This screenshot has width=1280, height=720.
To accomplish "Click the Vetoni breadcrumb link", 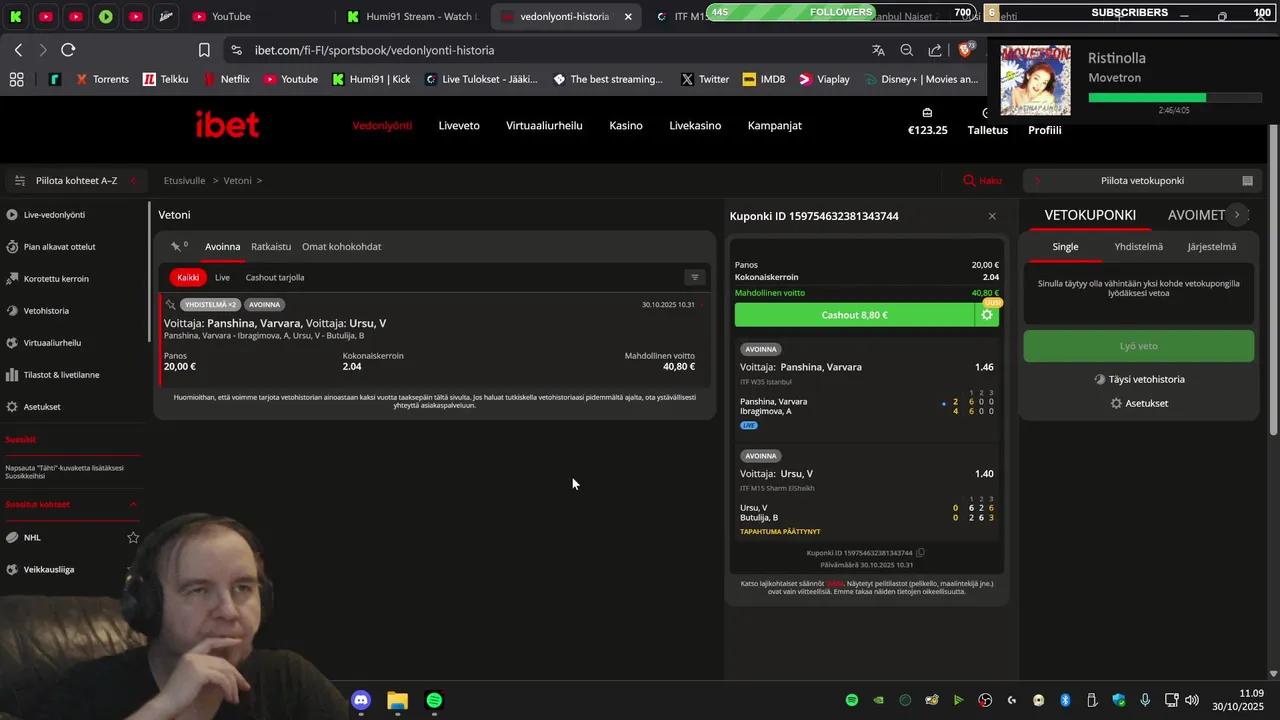I will pyautogui.click(x=238, y=181).
